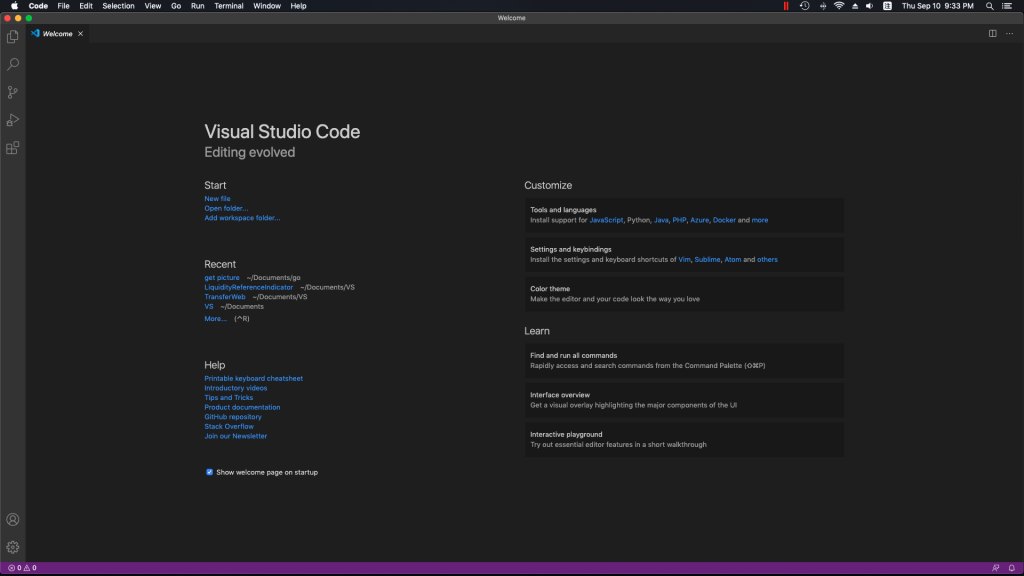1024x576 pixels.
Task: Click errors and warnings status indicator
Action: pos(22,568)
